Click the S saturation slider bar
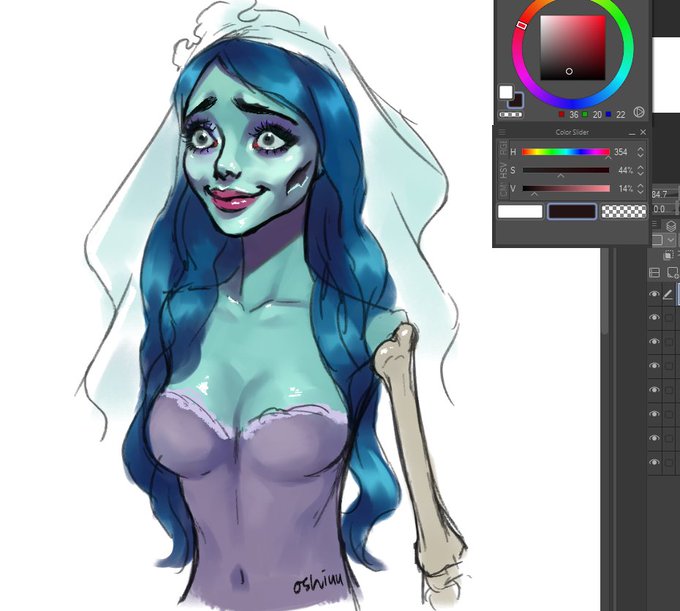The image size is (680, 611). point(566,170)
